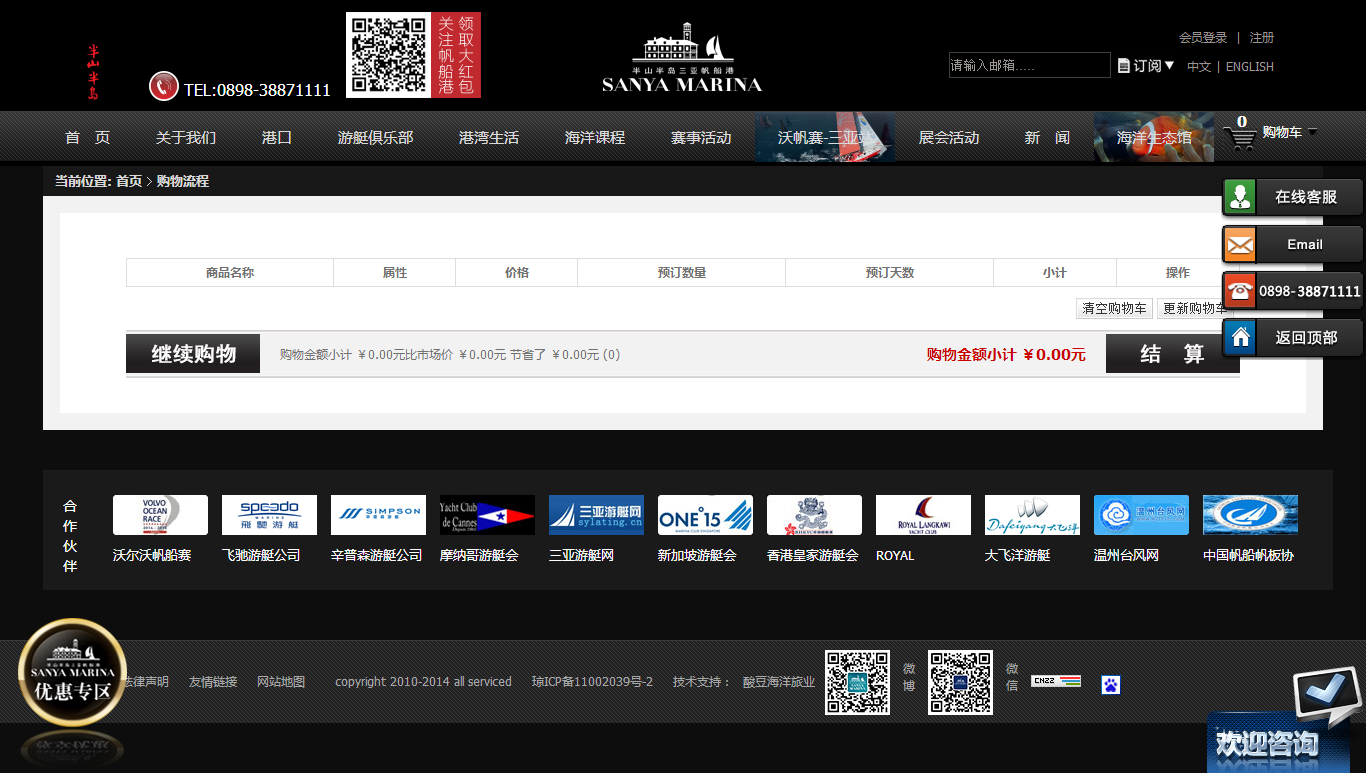This screenshot has width=1366, height=773.
Task: Click the Baidu paw icon in the footer
Action: coord(1110,684)
